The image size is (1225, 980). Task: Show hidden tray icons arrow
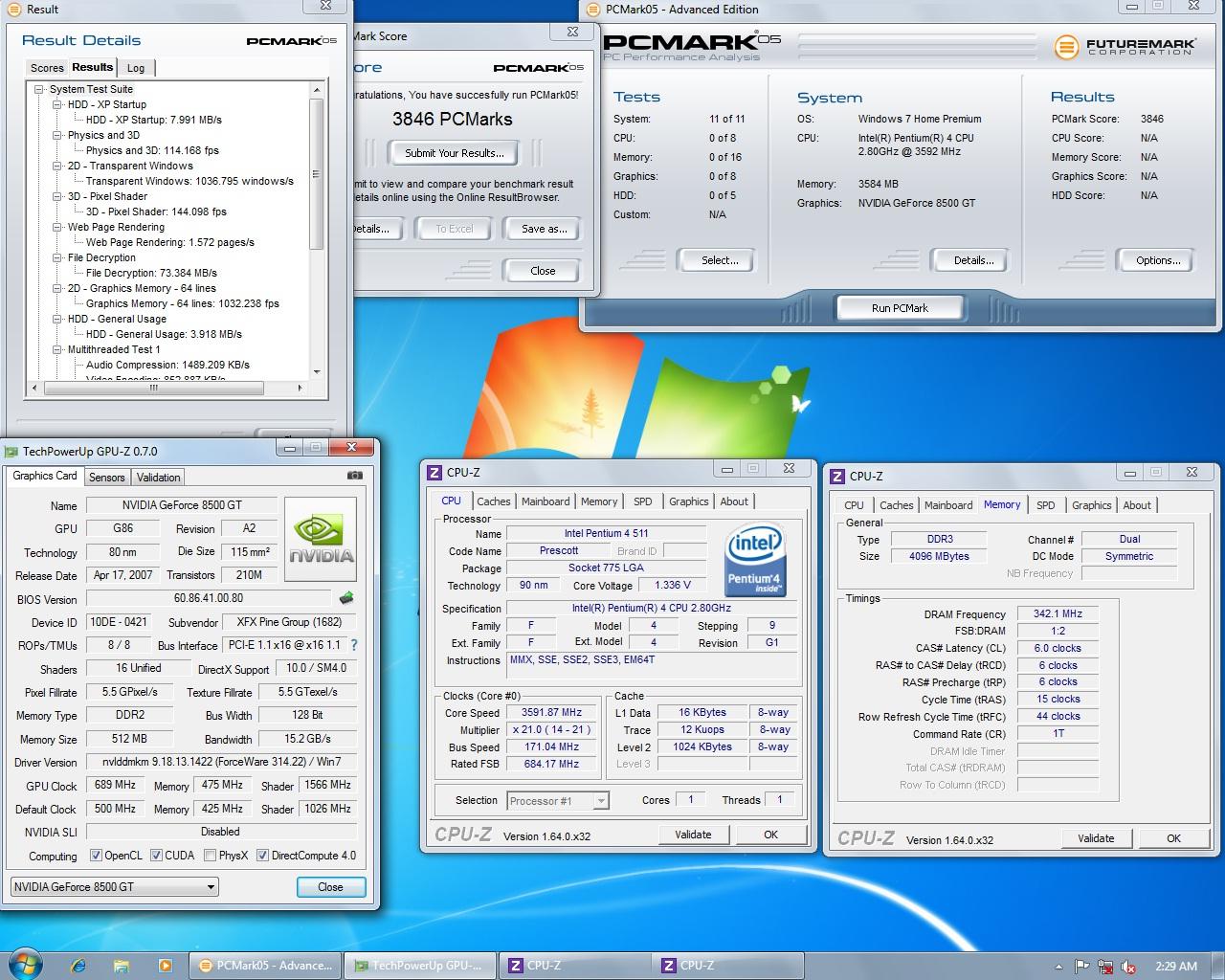[x=1058, y=967]
